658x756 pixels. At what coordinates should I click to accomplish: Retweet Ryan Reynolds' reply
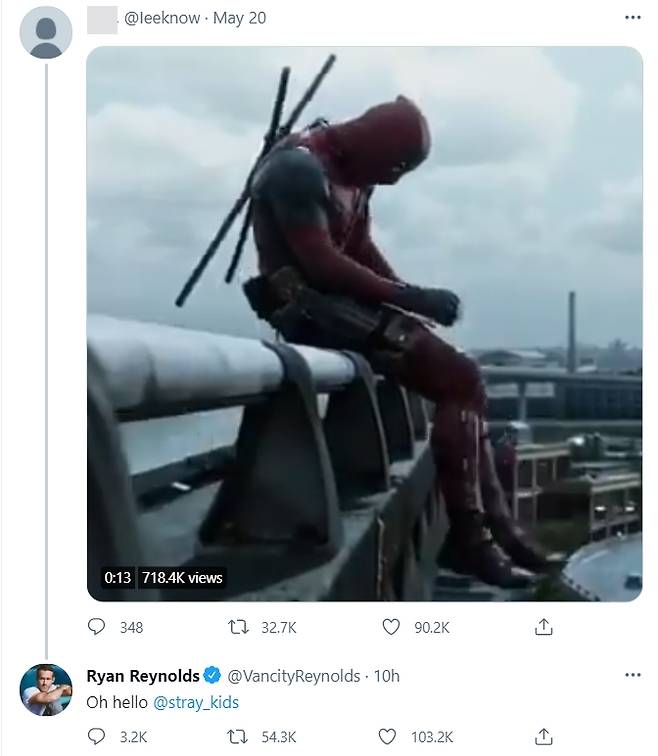(239, 737)
